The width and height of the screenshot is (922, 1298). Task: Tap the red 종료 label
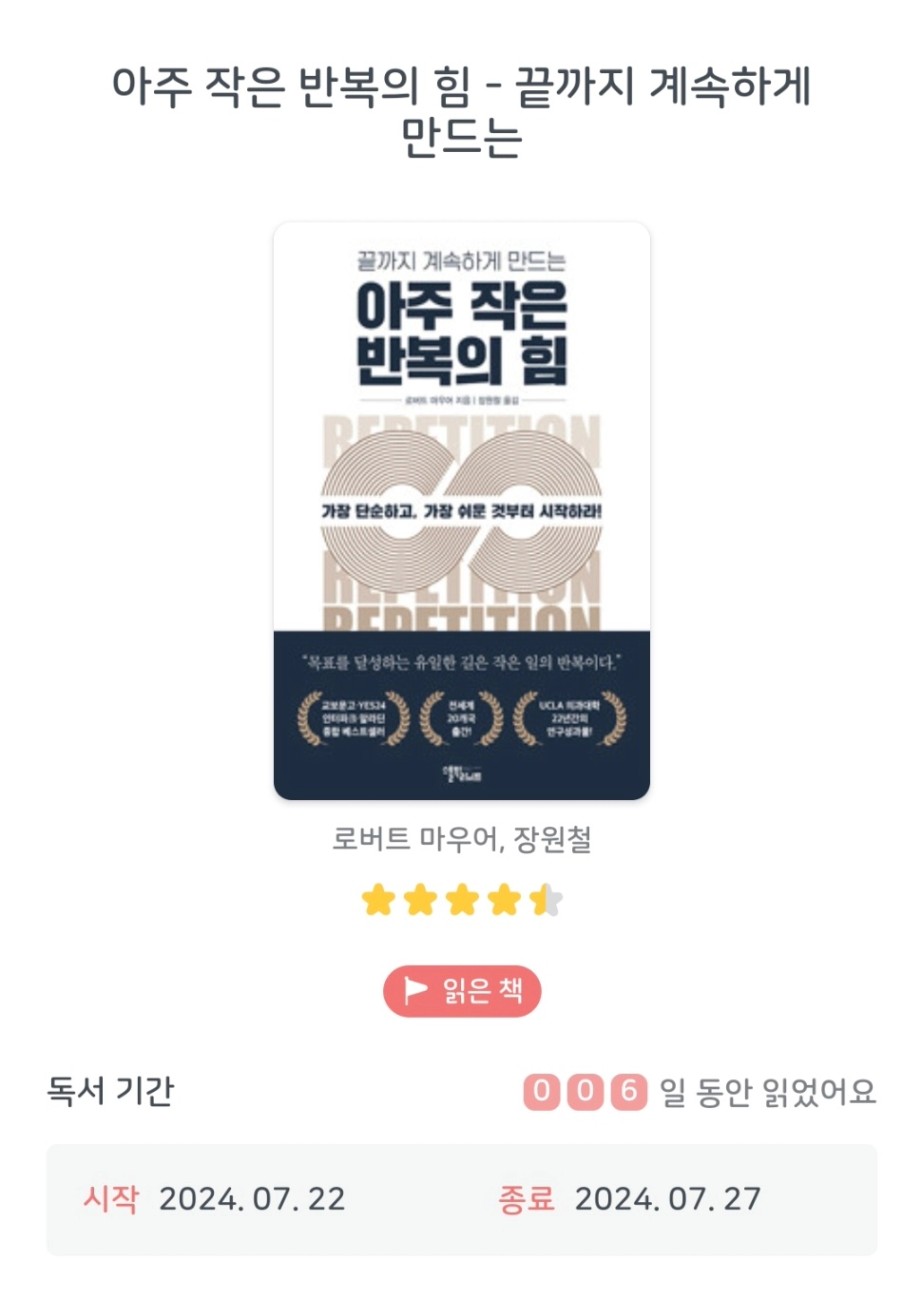tap(526, 1198)
